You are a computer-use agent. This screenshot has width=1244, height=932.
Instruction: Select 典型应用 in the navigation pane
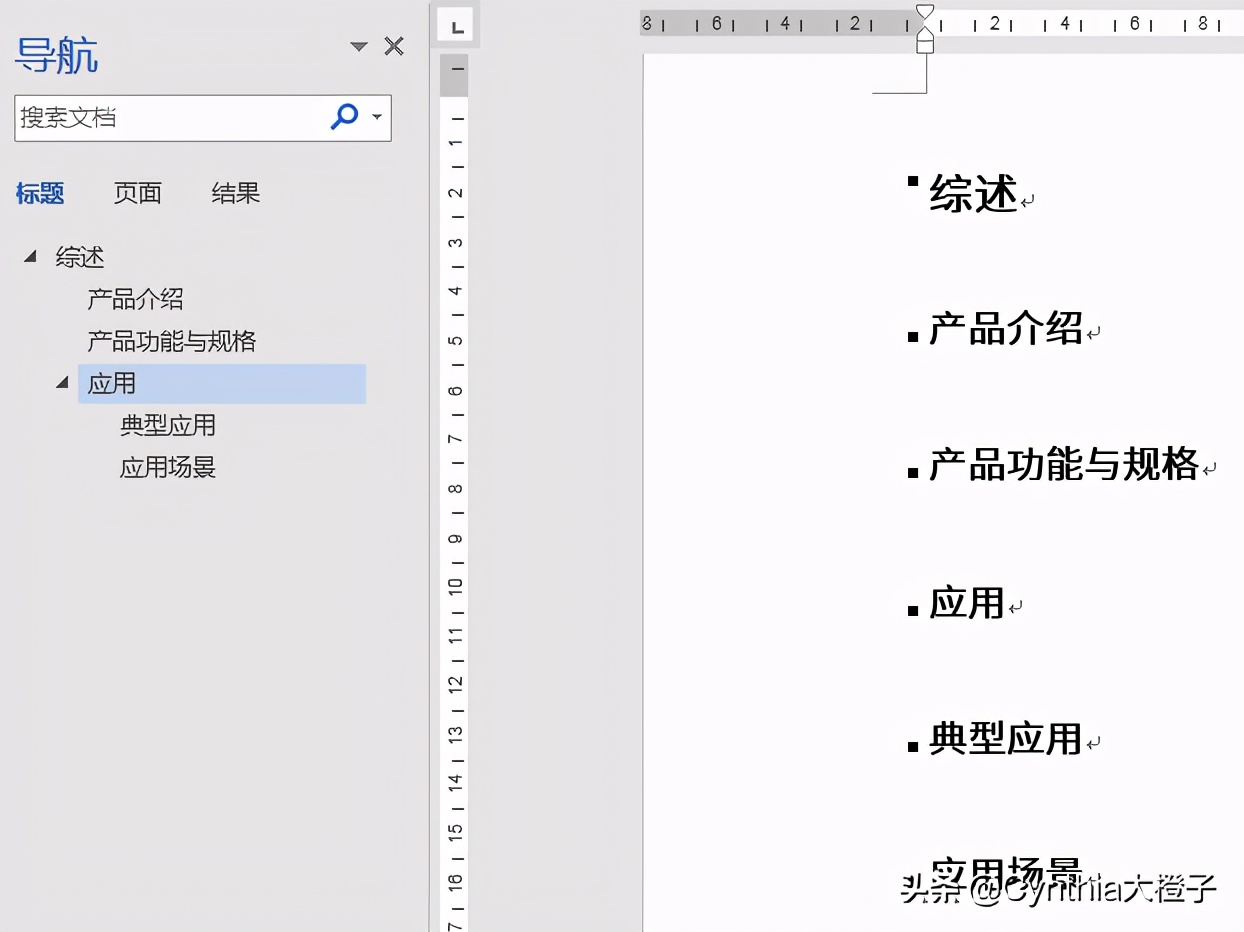166,425
